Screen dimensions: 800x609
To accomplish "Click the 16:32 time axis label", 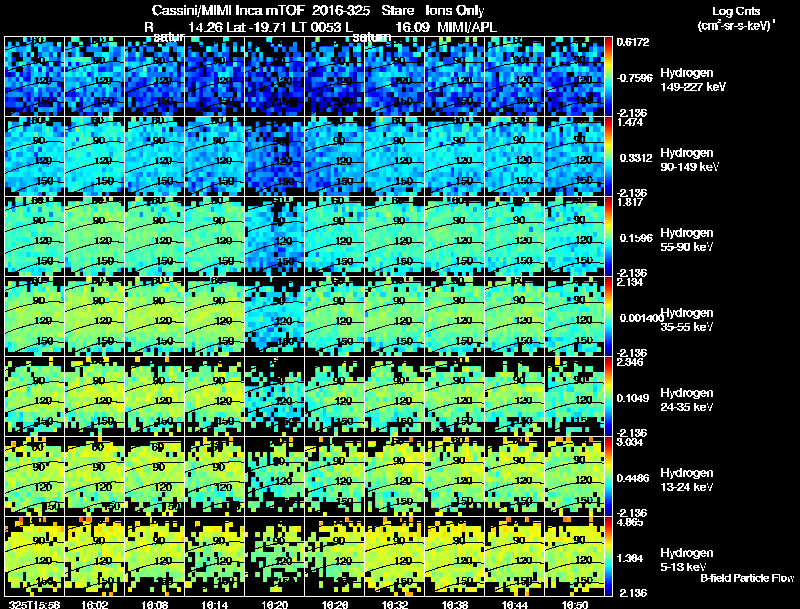I will pos(395,604).
